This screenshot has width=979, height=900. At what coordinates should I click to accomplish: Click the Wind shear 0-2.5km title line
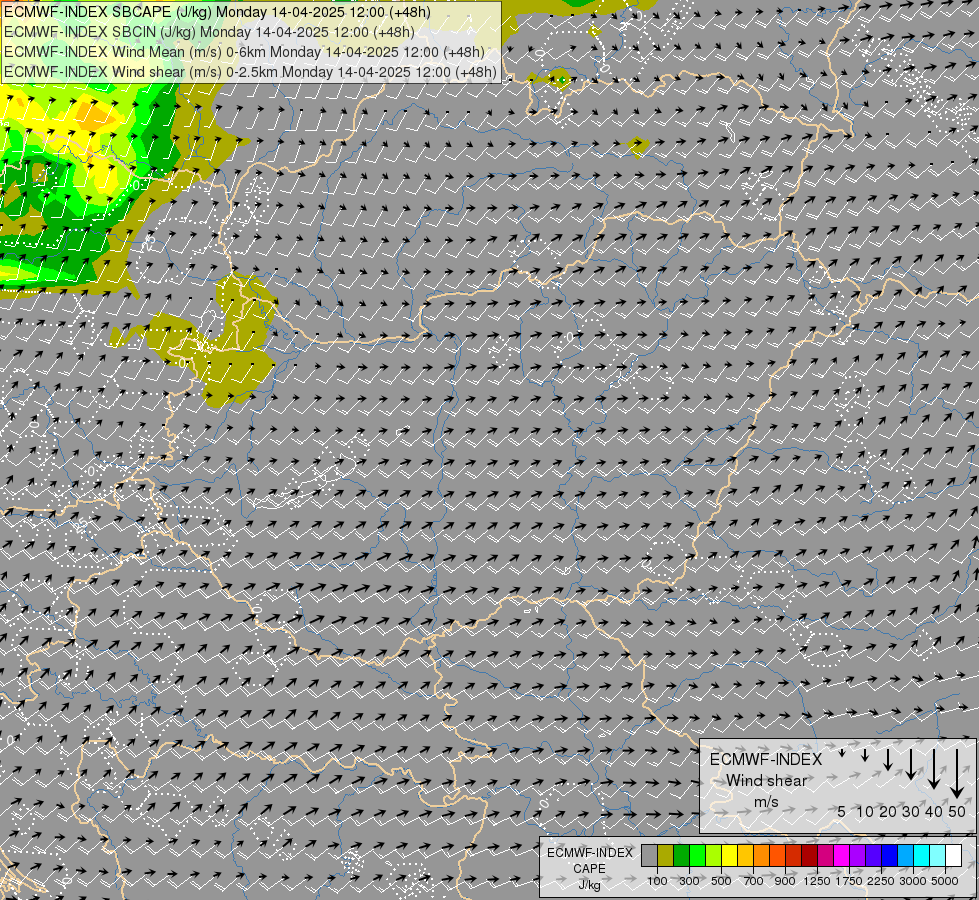[x=250, y=72]
